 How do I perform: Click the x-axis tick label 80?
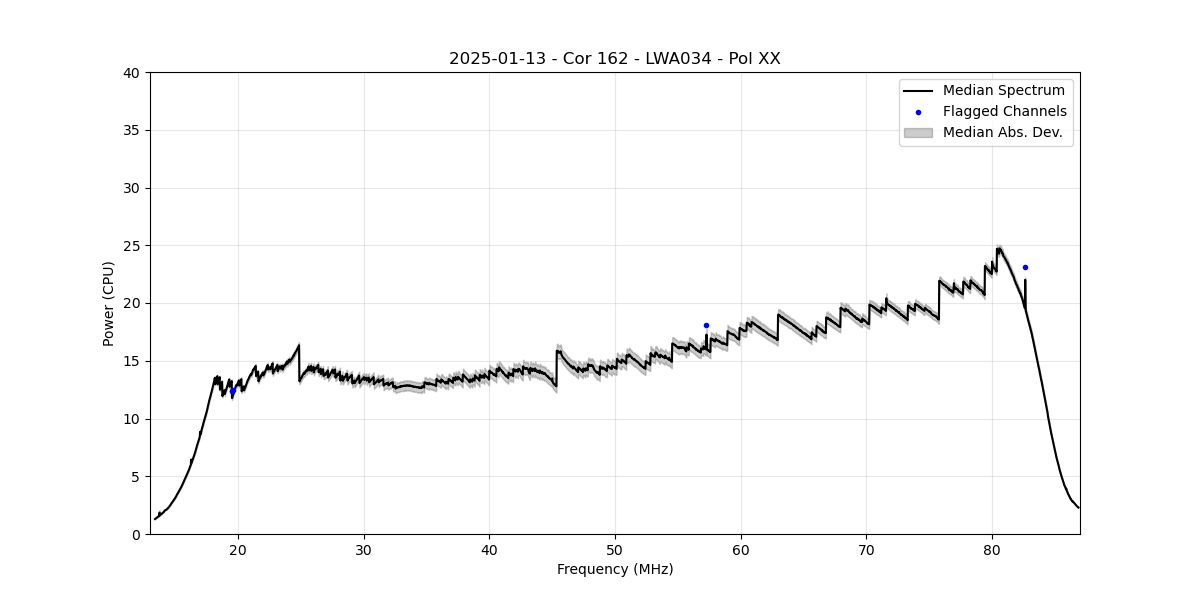(992, 549)
